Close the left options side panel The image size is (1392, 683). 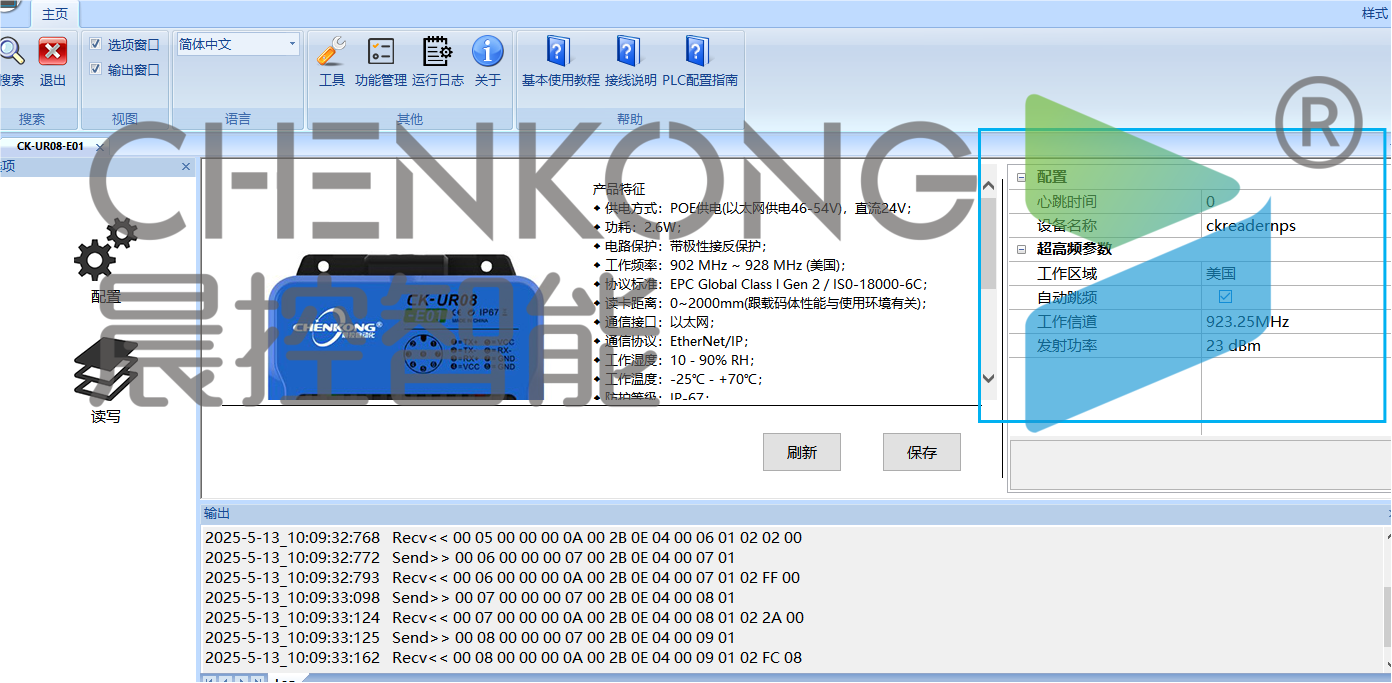(186, 167)
